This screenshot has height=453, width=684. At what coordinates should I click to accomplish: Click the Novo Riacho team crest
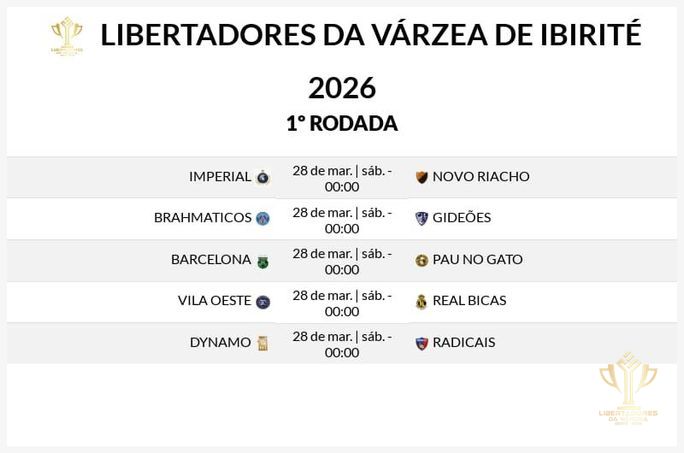click(421, 177)
